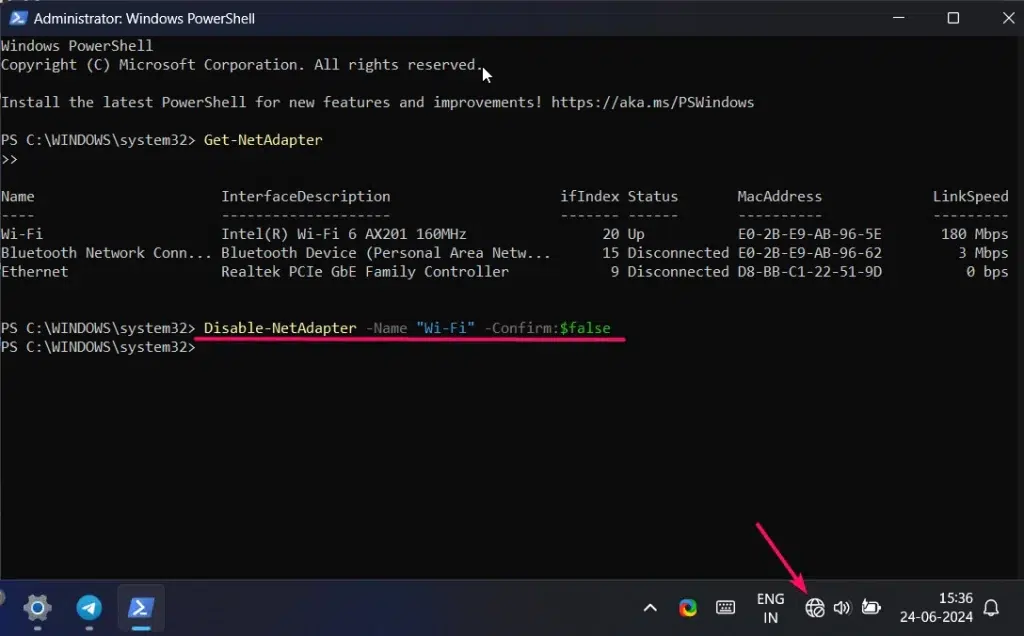Click MAC address E0-2B-E9-AB-96-62
1024x636 pixels.
pos(809,253)
